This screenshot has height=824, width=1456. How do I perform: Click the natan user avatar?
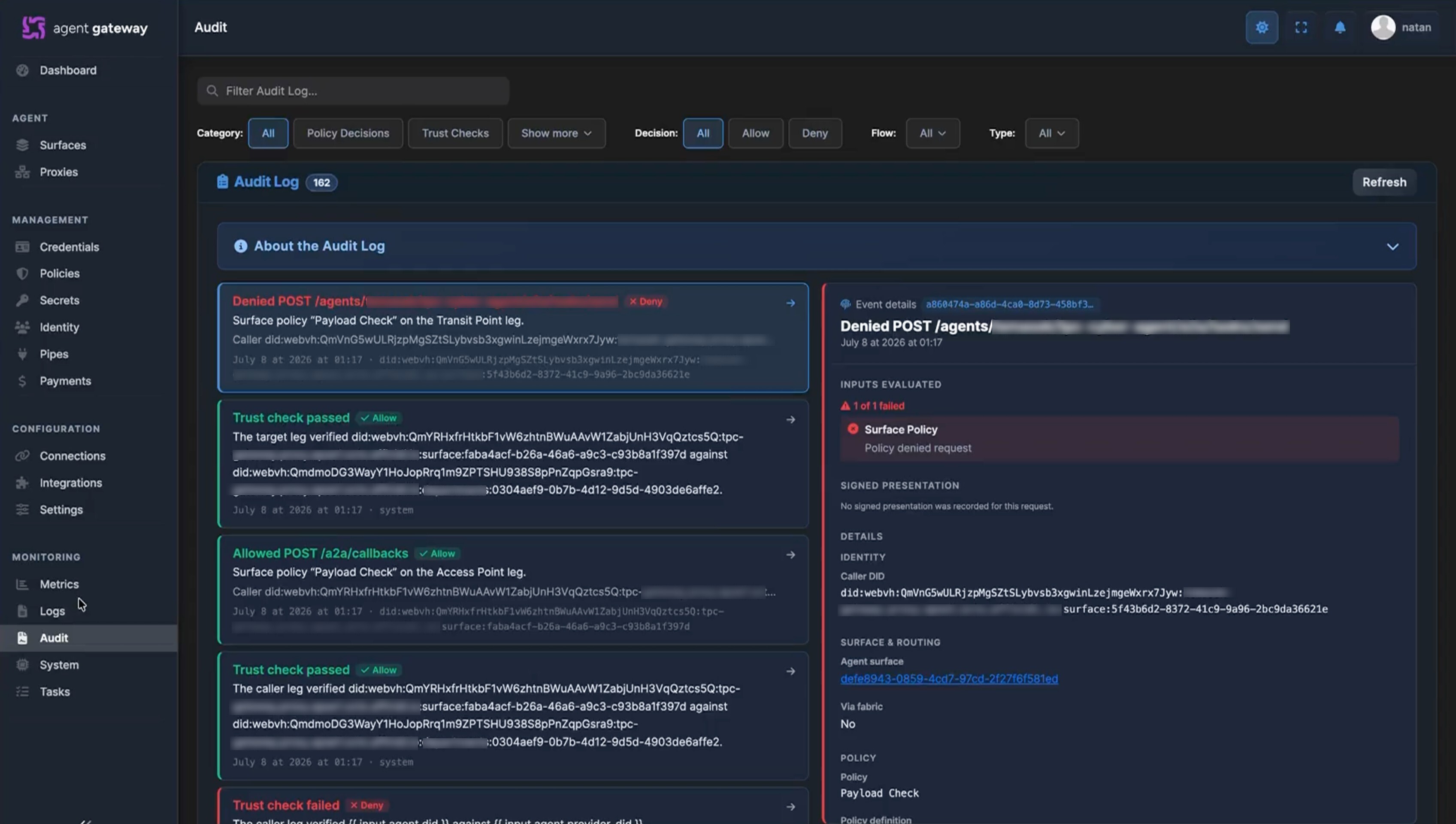coord(1383,27)
